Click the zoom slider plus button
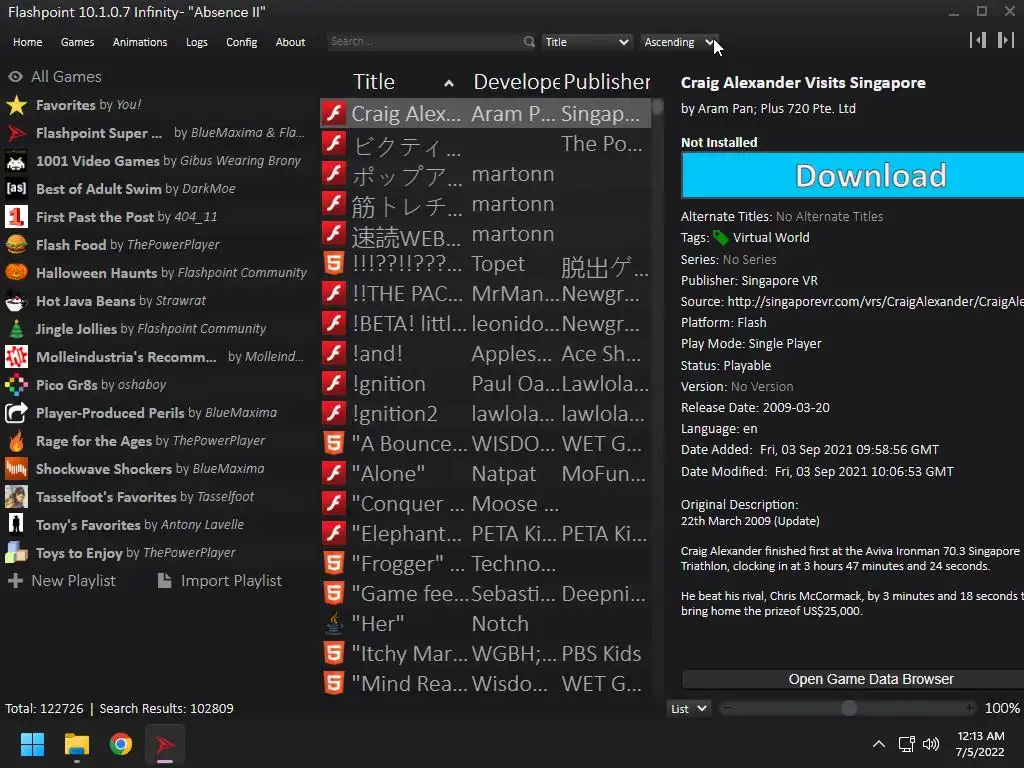 click(970, 708)
